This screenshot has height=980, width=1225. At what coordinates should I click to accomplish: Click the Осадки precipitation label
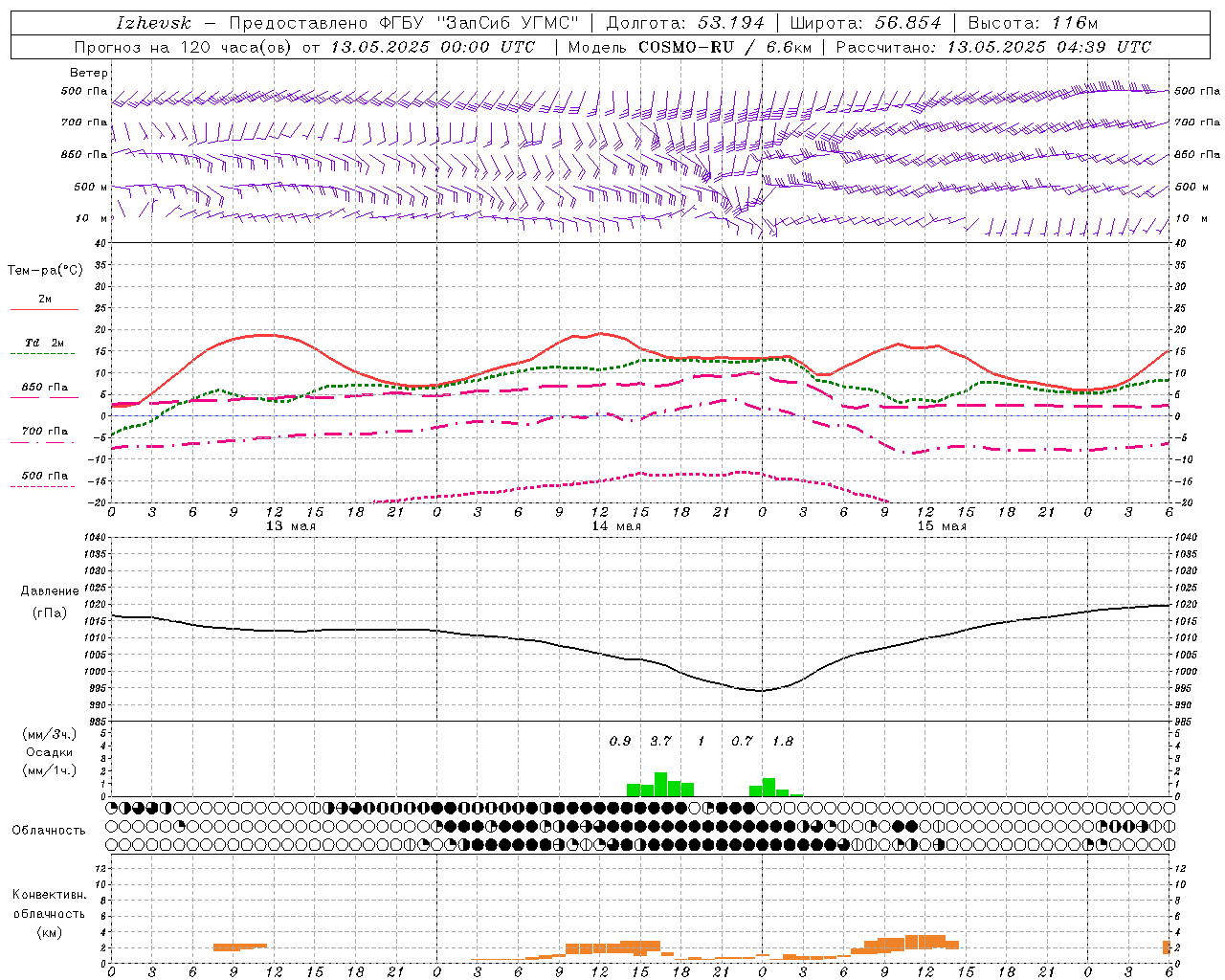tap(50, 752)
